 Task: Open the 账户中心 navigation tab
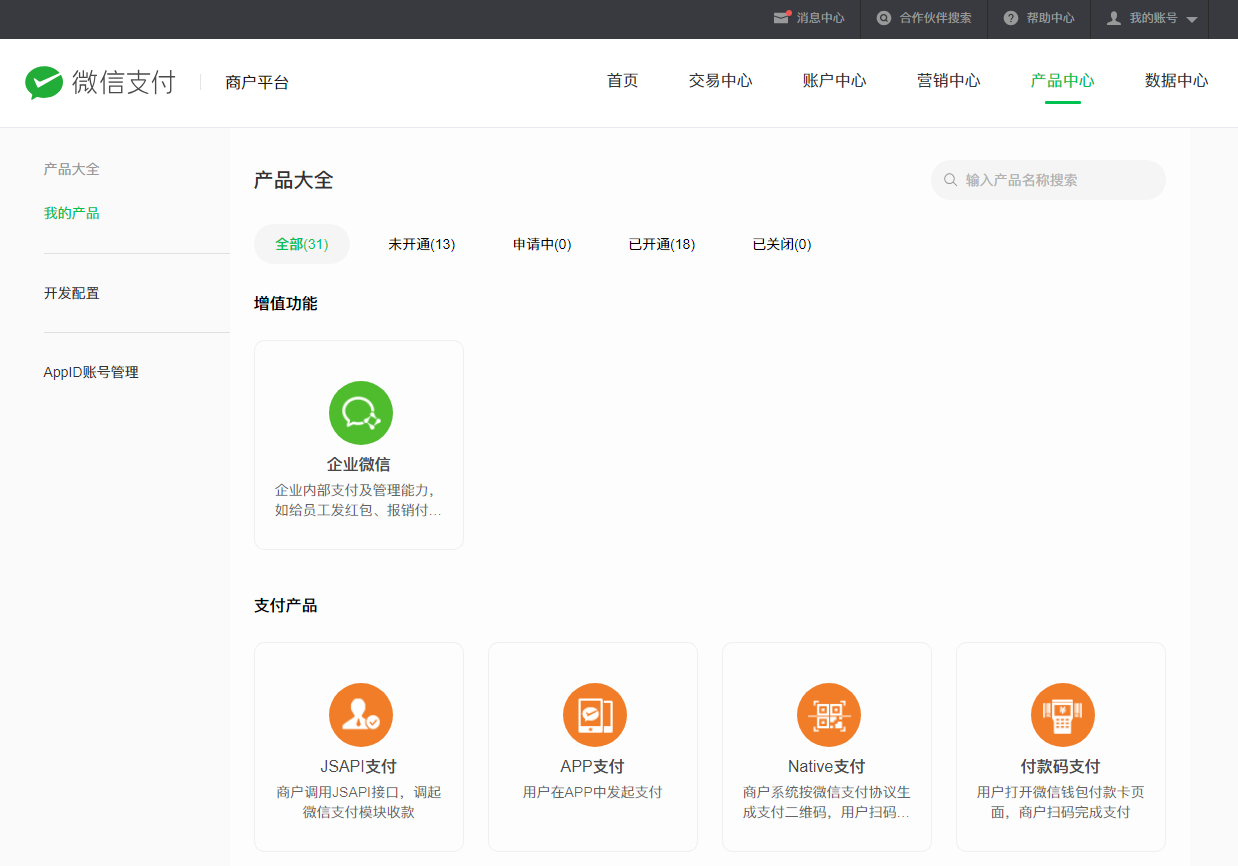pyautogui.click(x=834, y=81)
